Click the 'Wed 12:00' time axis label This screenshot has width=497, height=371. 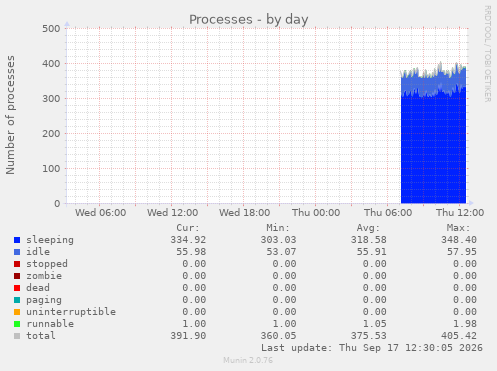(x=173, y=213)
